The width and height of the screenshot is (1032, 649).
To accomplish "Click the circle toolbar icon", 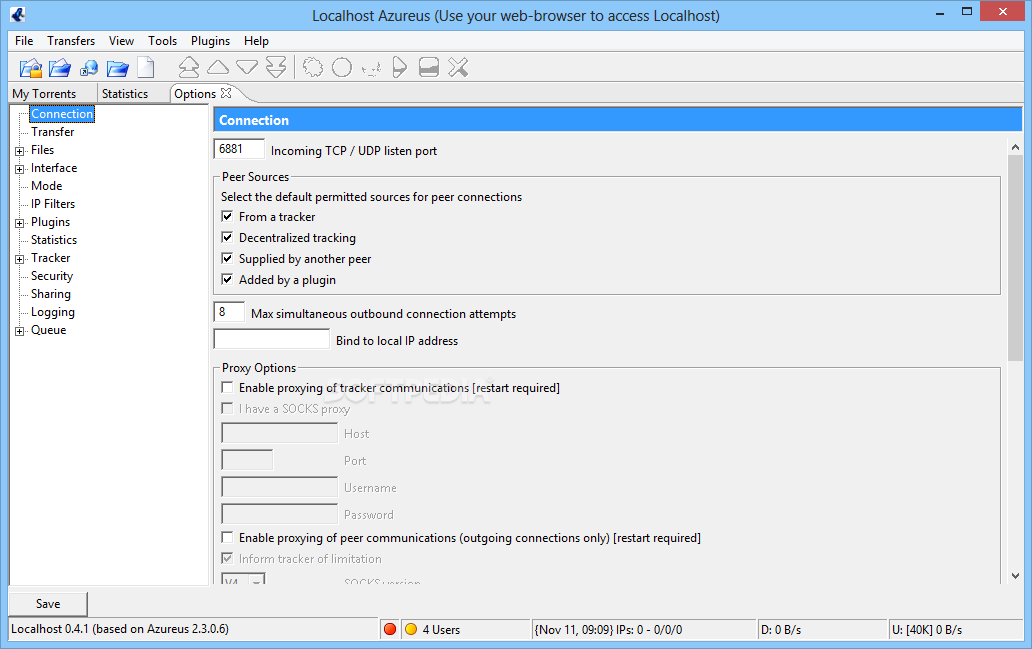I will (x=342, y=67).
